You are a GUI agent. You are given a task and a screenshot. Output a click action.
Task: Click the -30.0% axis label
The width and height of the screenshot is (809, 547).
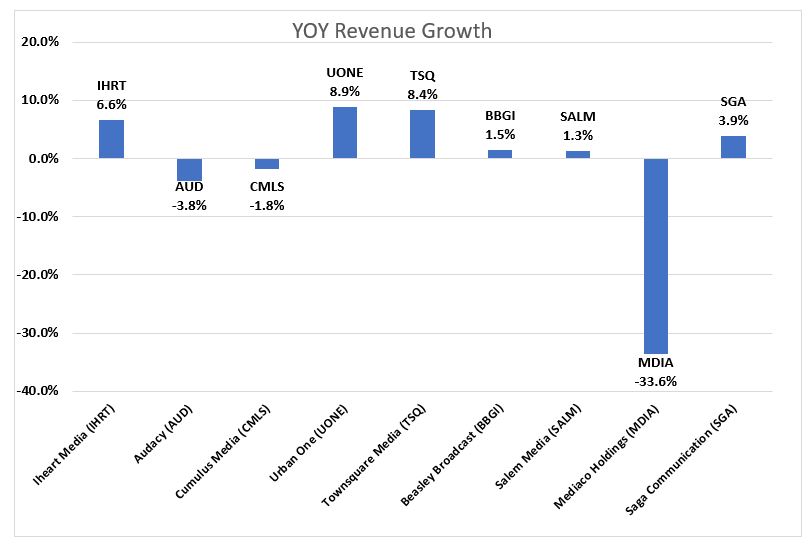coord(38,333)
